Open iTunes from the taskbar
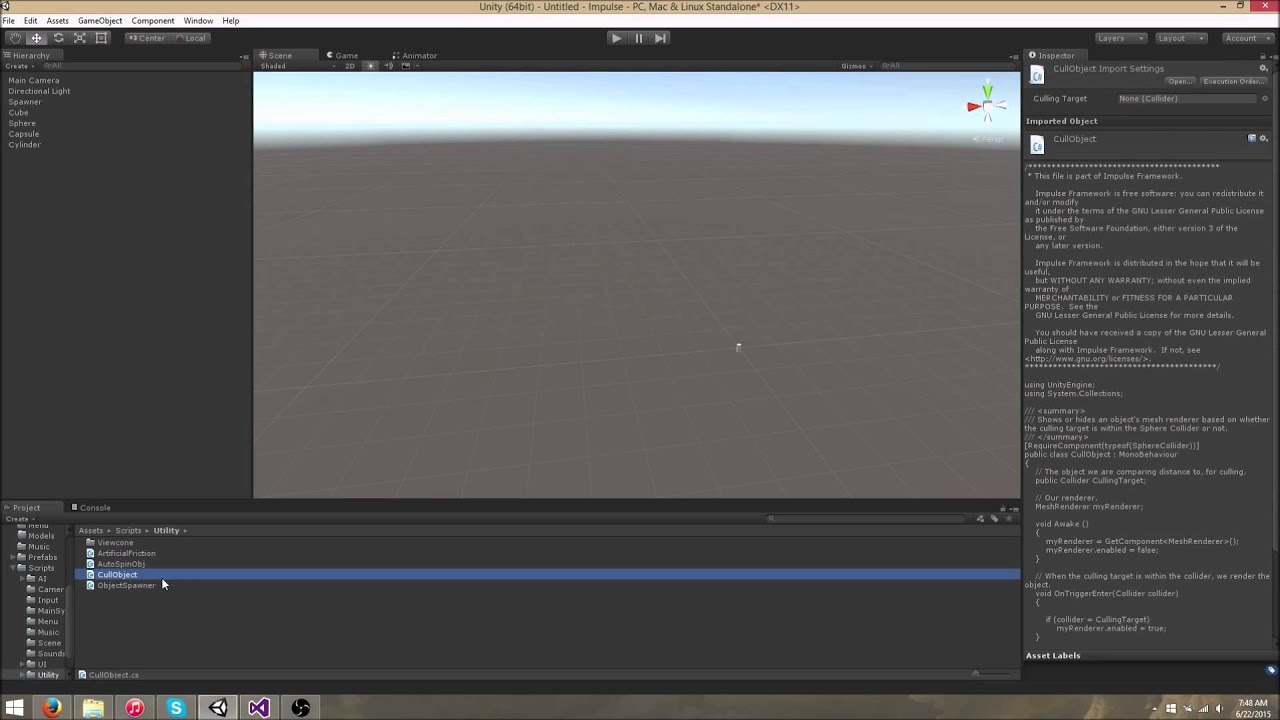1280x720 pixels. (x=134, y=708)
